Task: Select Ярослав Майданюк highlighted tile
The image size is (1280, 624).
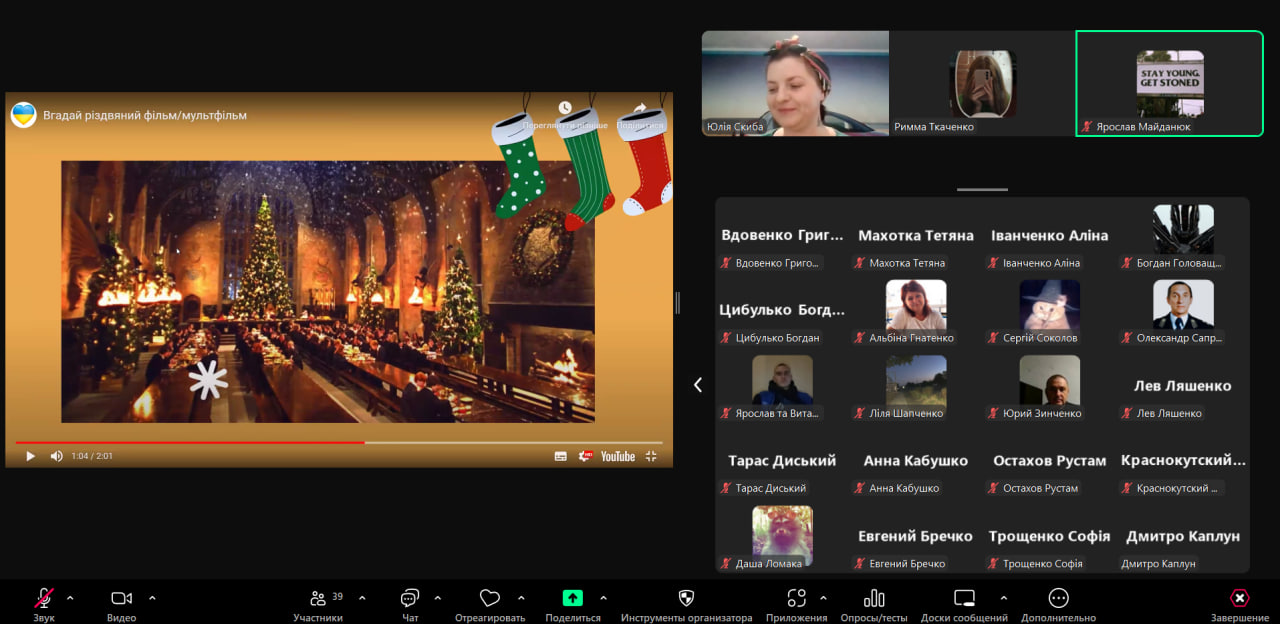Action: (1170, 83)
